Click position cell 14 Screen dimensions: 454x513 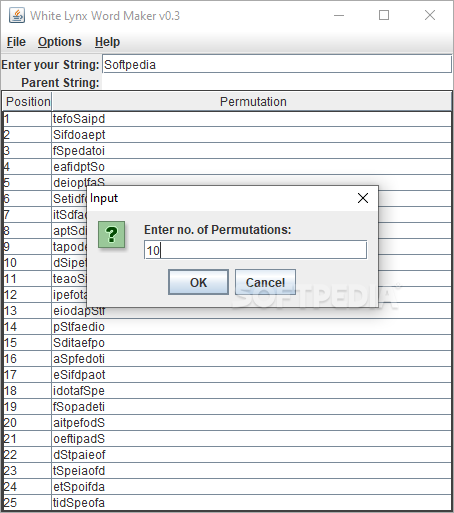(27, 327)
